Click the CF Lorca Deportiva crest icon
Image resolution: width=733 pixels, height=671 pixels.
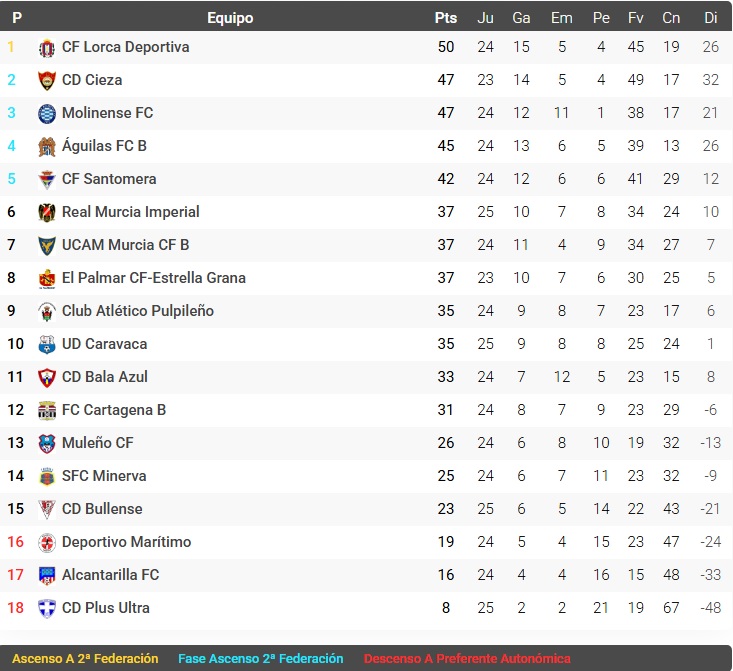47,48
